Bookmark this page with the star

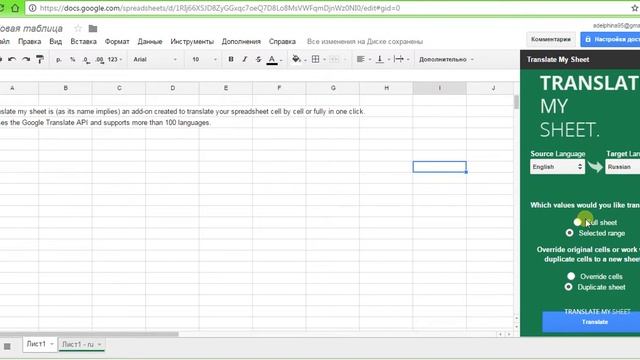[x=635, y=8]
